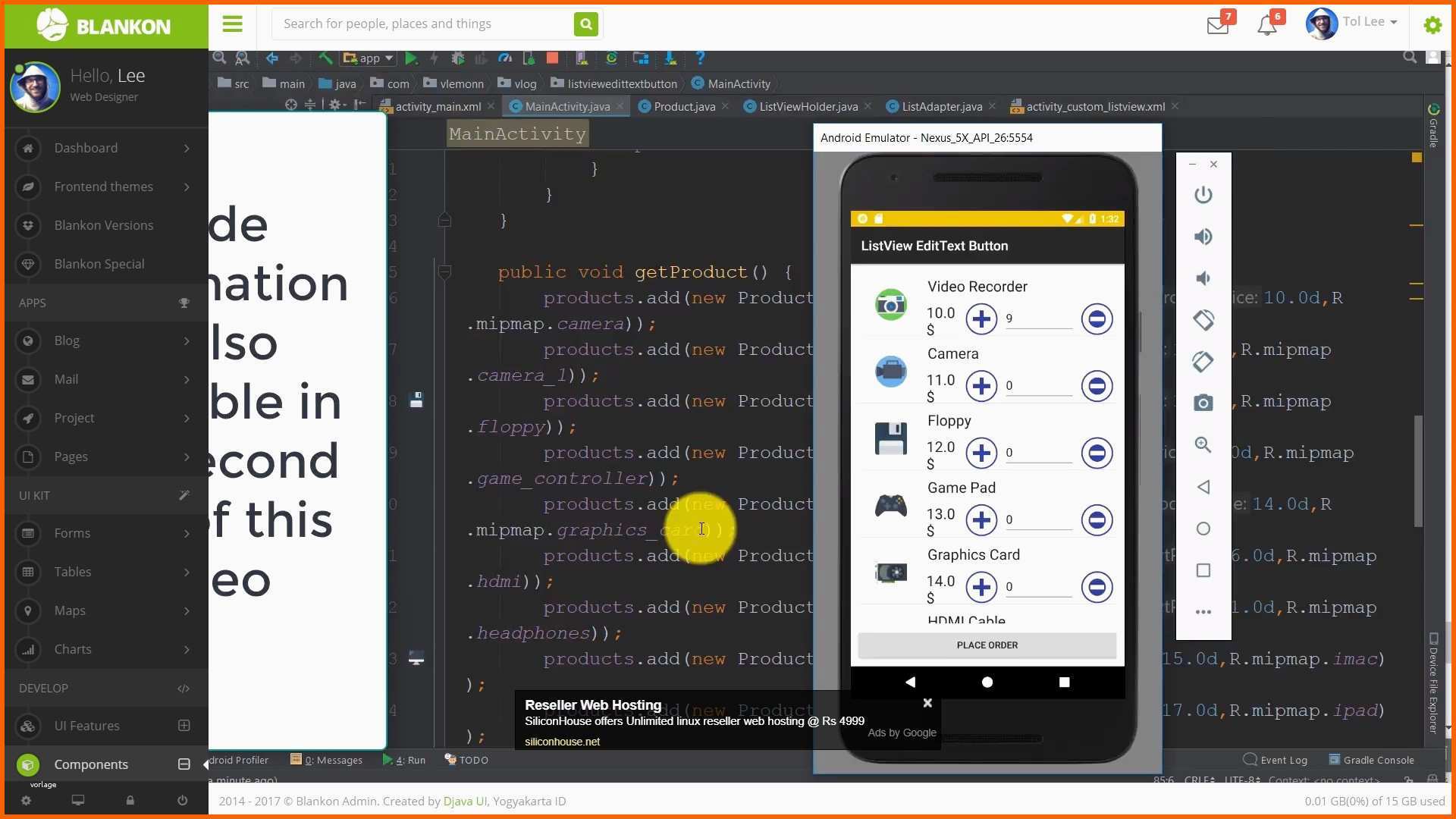Screen dimensions: 1456x819
Task: Toggle the hamburger sidebar menu
Action: tap(232, 24)
